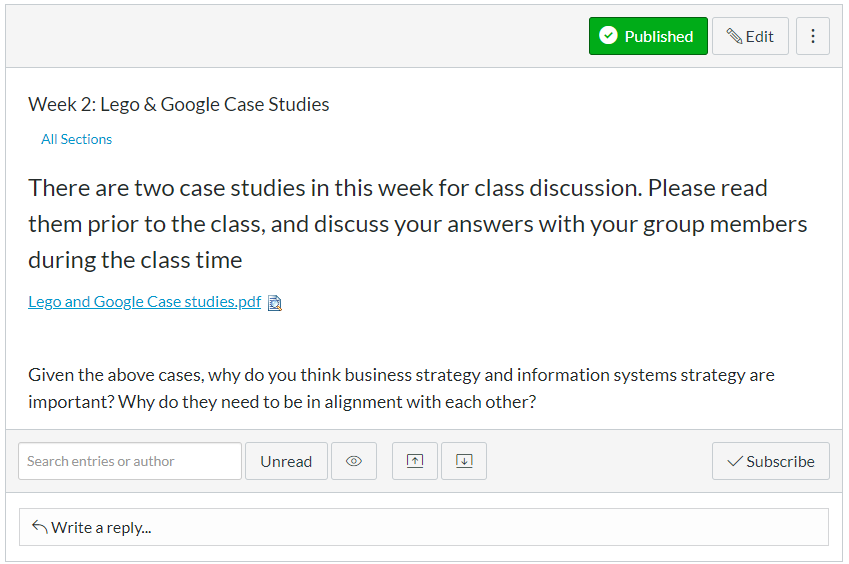Viewport: 849px width, 564px height.
Task: Click the Week 2 discussion title
Action: point(178,104)
